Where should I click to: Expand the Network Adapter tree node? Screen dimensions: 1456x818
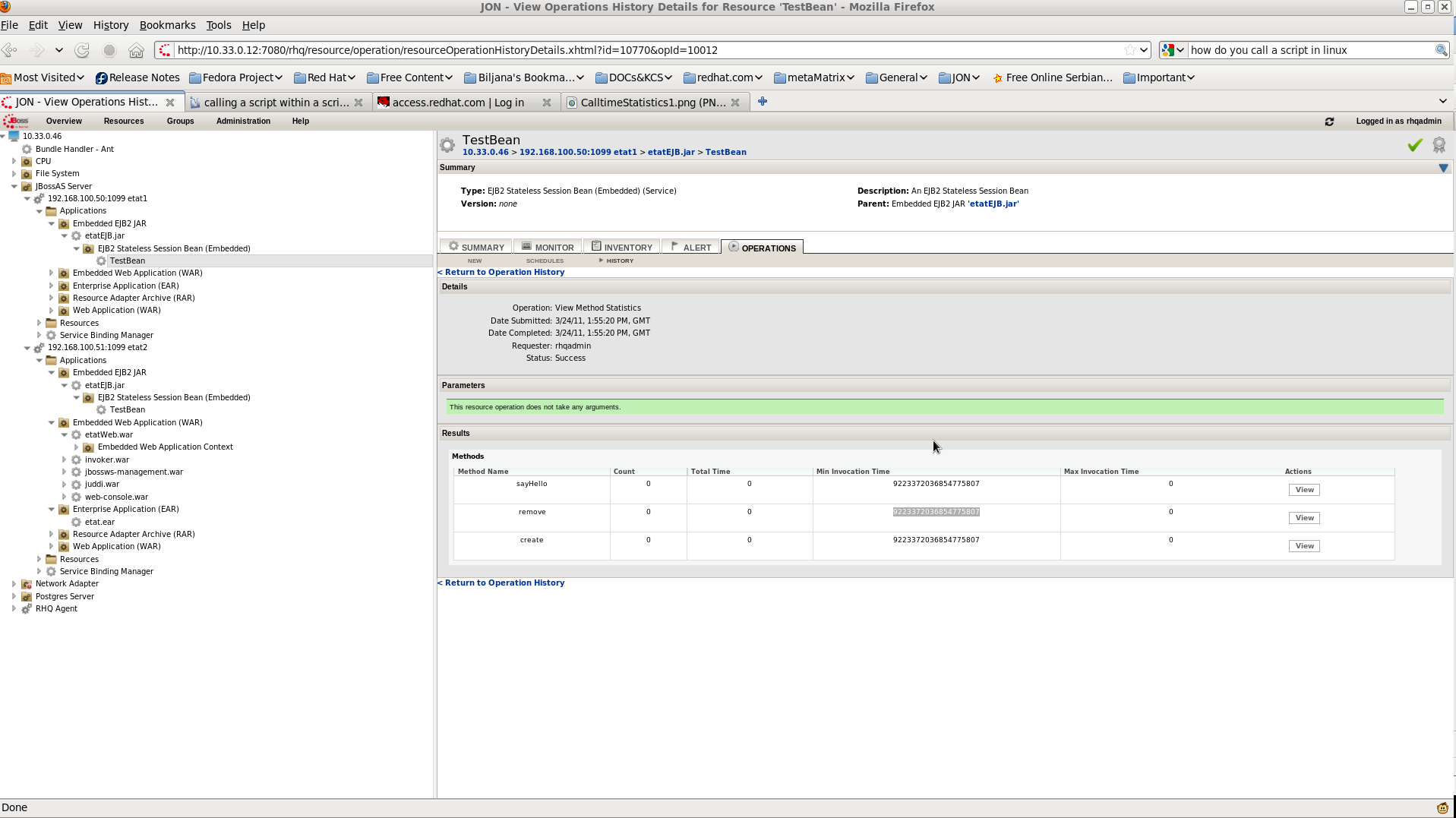pos(14,584)
